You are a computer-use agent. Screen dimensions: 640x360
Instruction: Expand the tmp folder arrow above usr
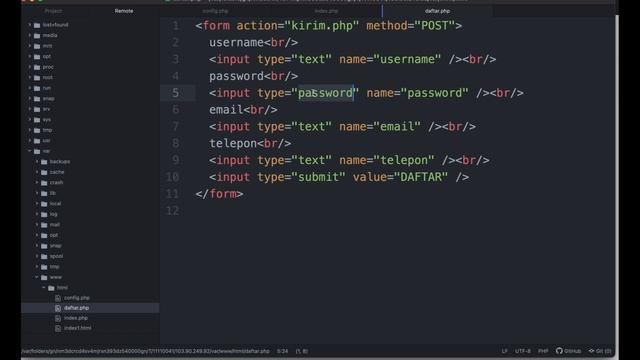(x=30, y=130)
